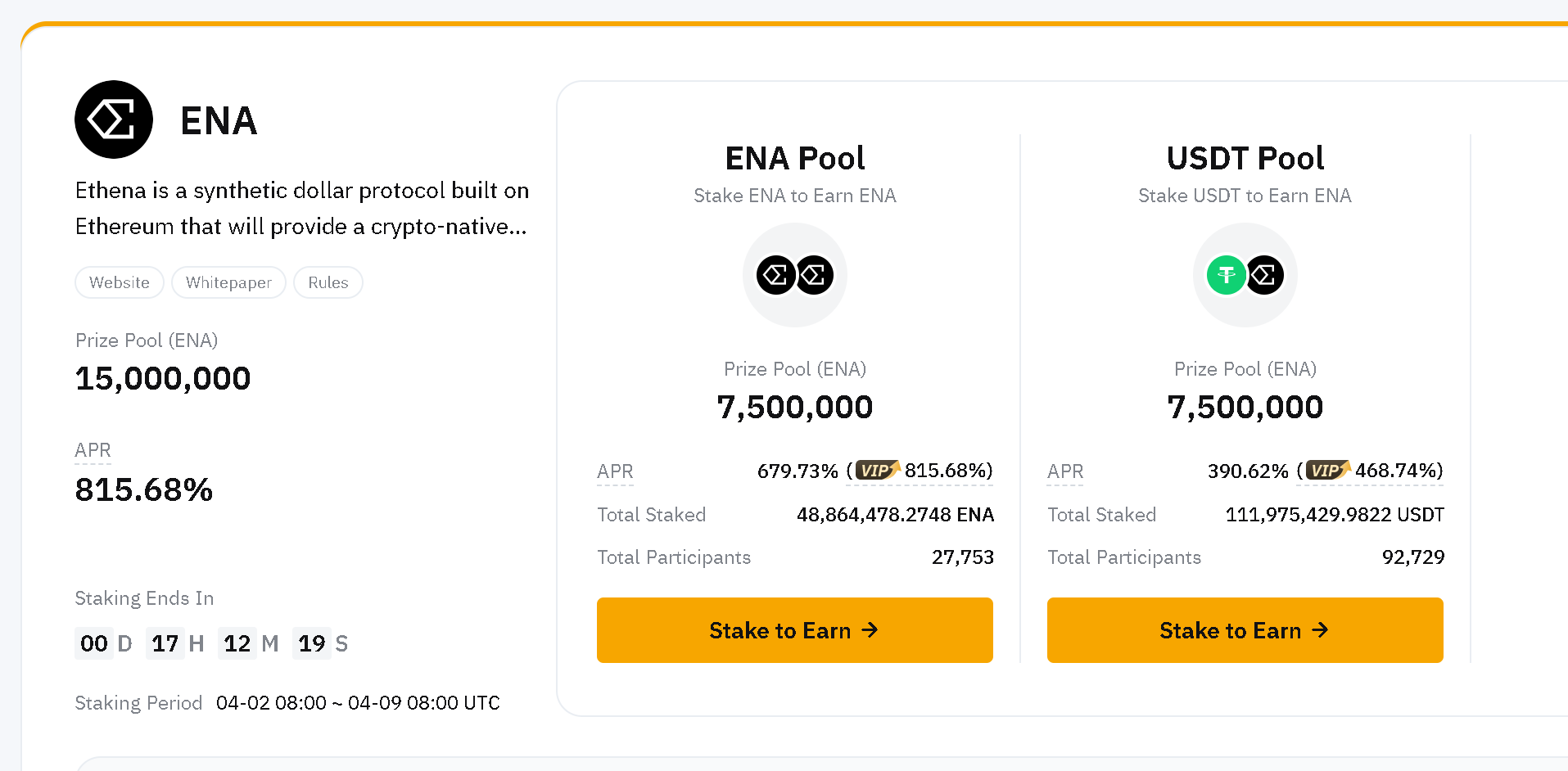Click the underlined APR label under Prize Pool
Screen dimensions: 1568x771
93,450
